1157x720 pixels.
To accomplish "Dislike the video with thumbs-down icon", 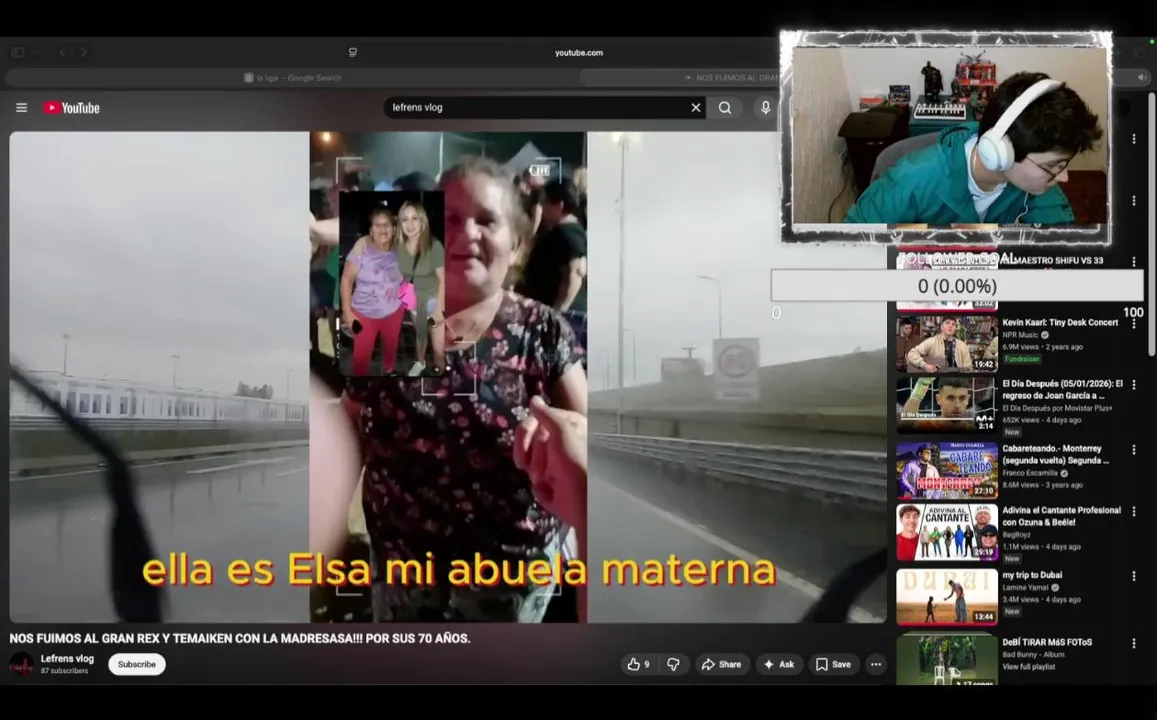I will [673, 665].
